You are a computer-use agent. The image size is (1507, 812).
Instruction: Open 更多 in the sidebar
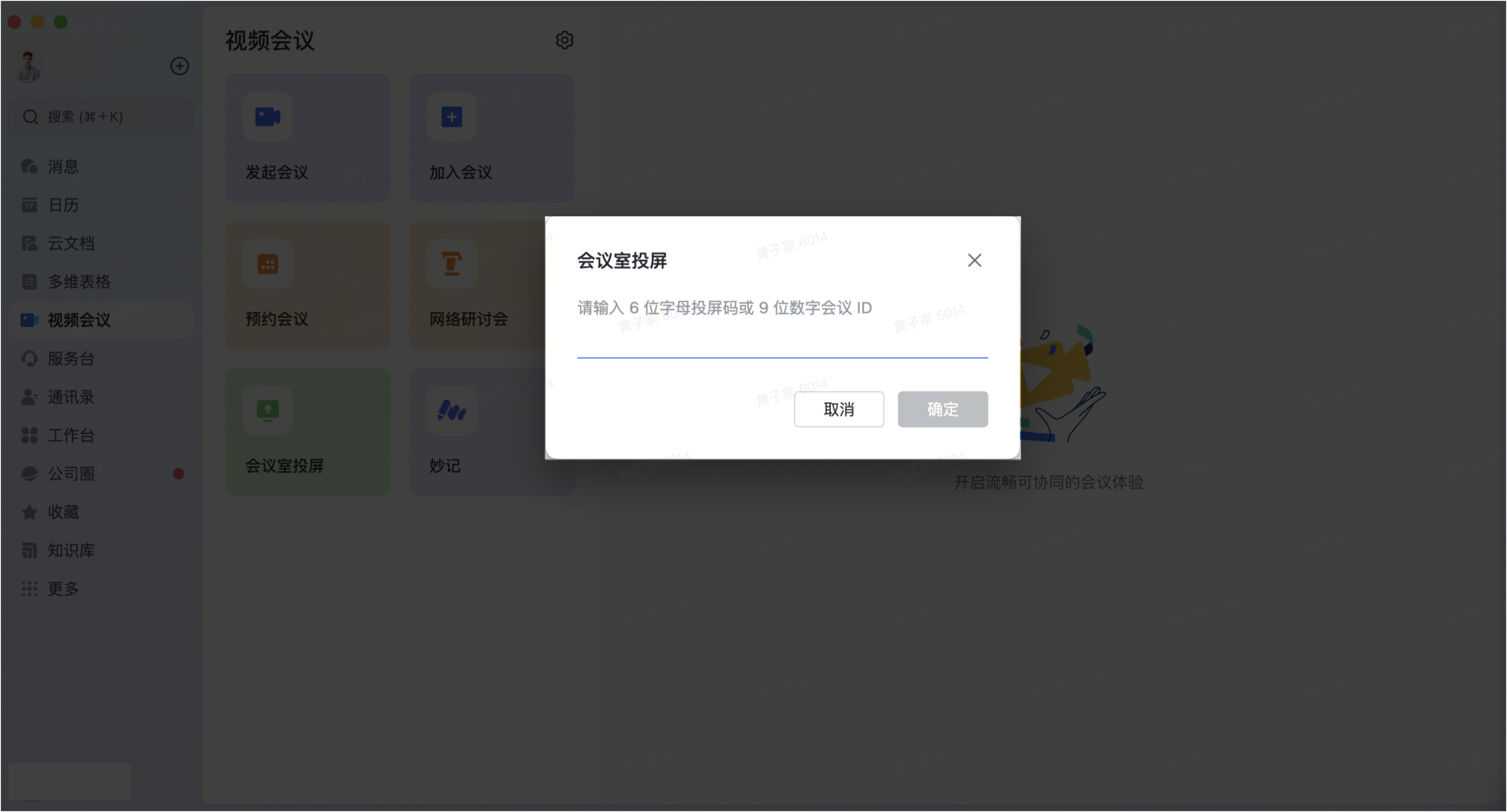[x=101, y=589]
